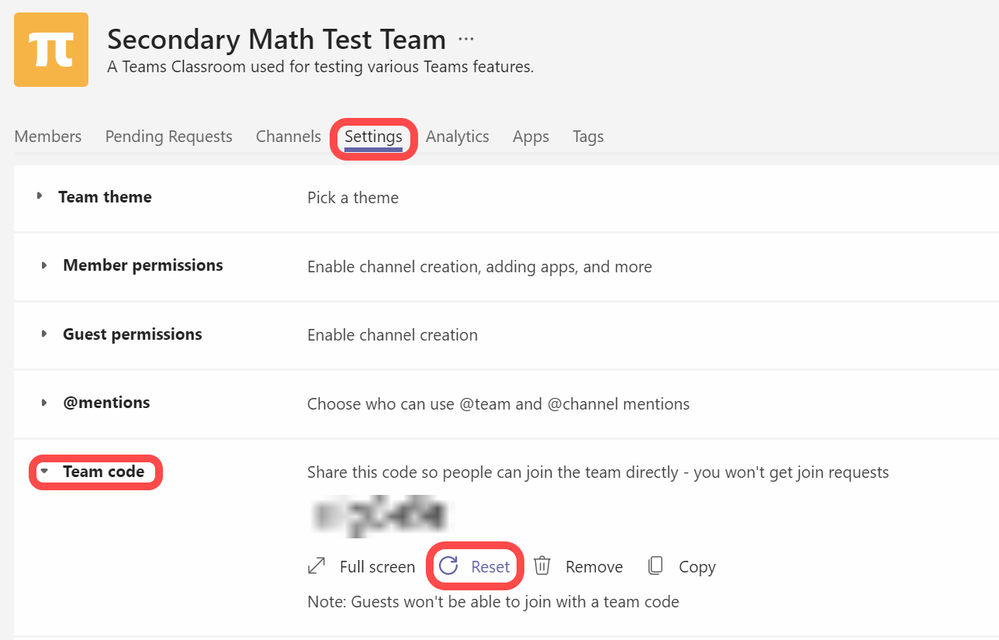Click the Remove trash can icon
This screenshot has width=999, height=640.
[542, 565]
